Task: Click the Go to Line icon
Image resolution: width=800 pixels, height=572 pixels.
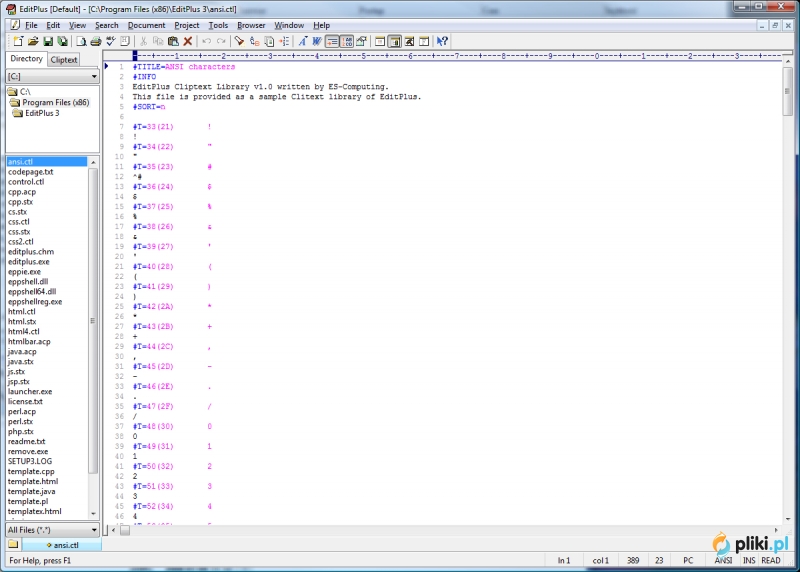Action: [x=284, y=41]
